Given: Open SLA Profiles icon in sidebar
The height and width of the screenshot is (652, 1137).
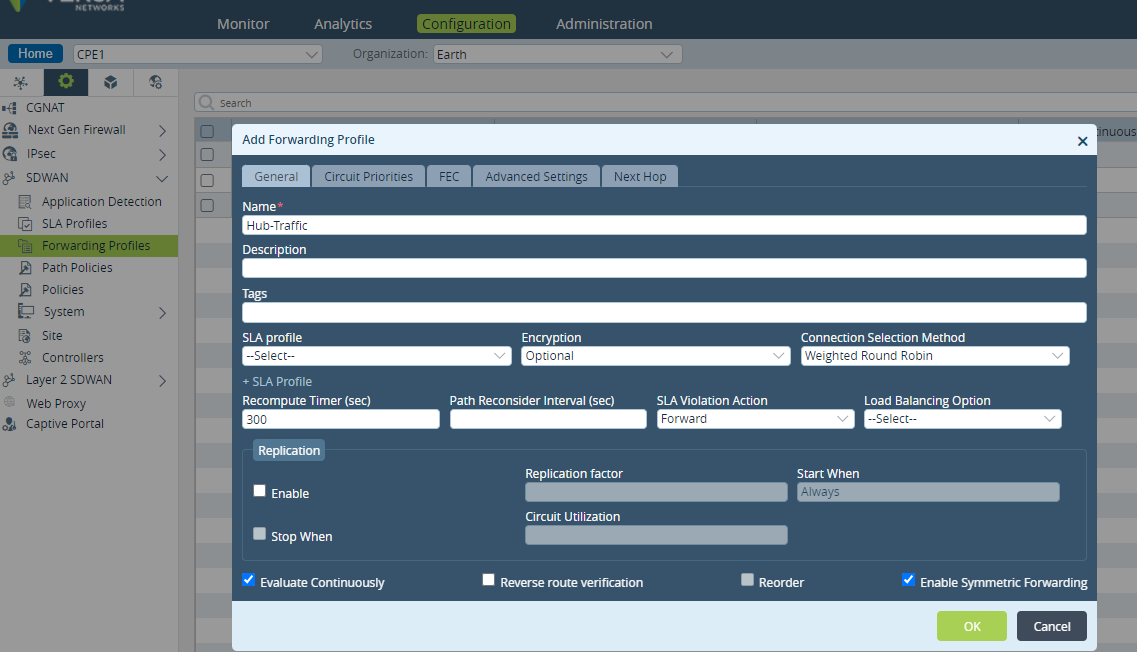Looking at the screenshot, I should [25, 223].
